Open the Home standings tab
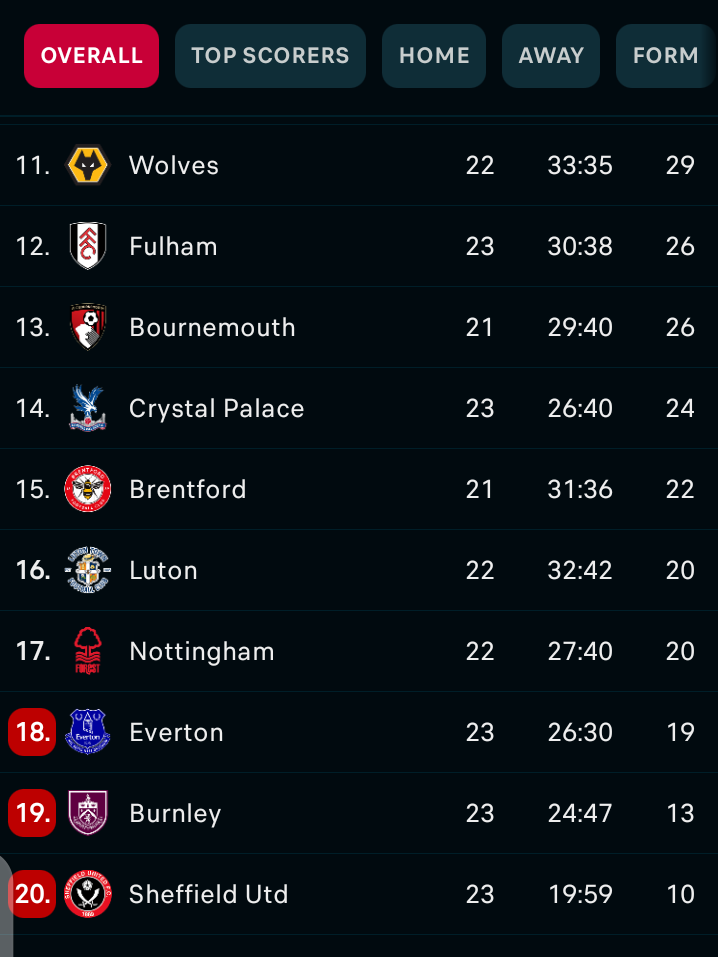The image size is (718, 957). point(434,56)
